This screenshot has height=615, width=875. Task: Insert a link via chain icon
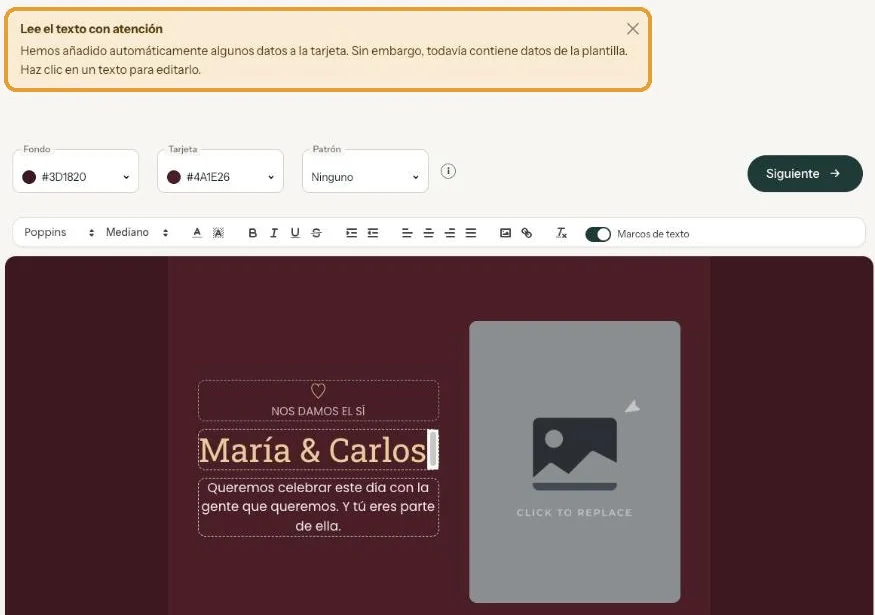coord(526,233)
